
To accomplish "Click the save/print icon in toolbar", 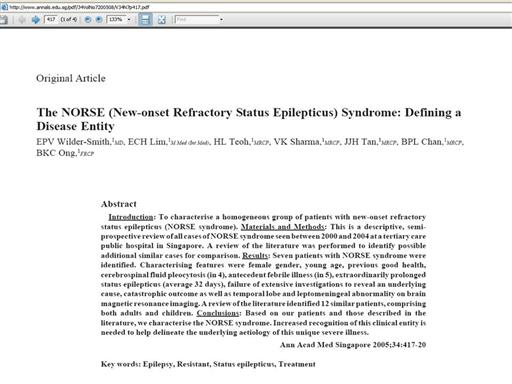I will coord(3,20).
